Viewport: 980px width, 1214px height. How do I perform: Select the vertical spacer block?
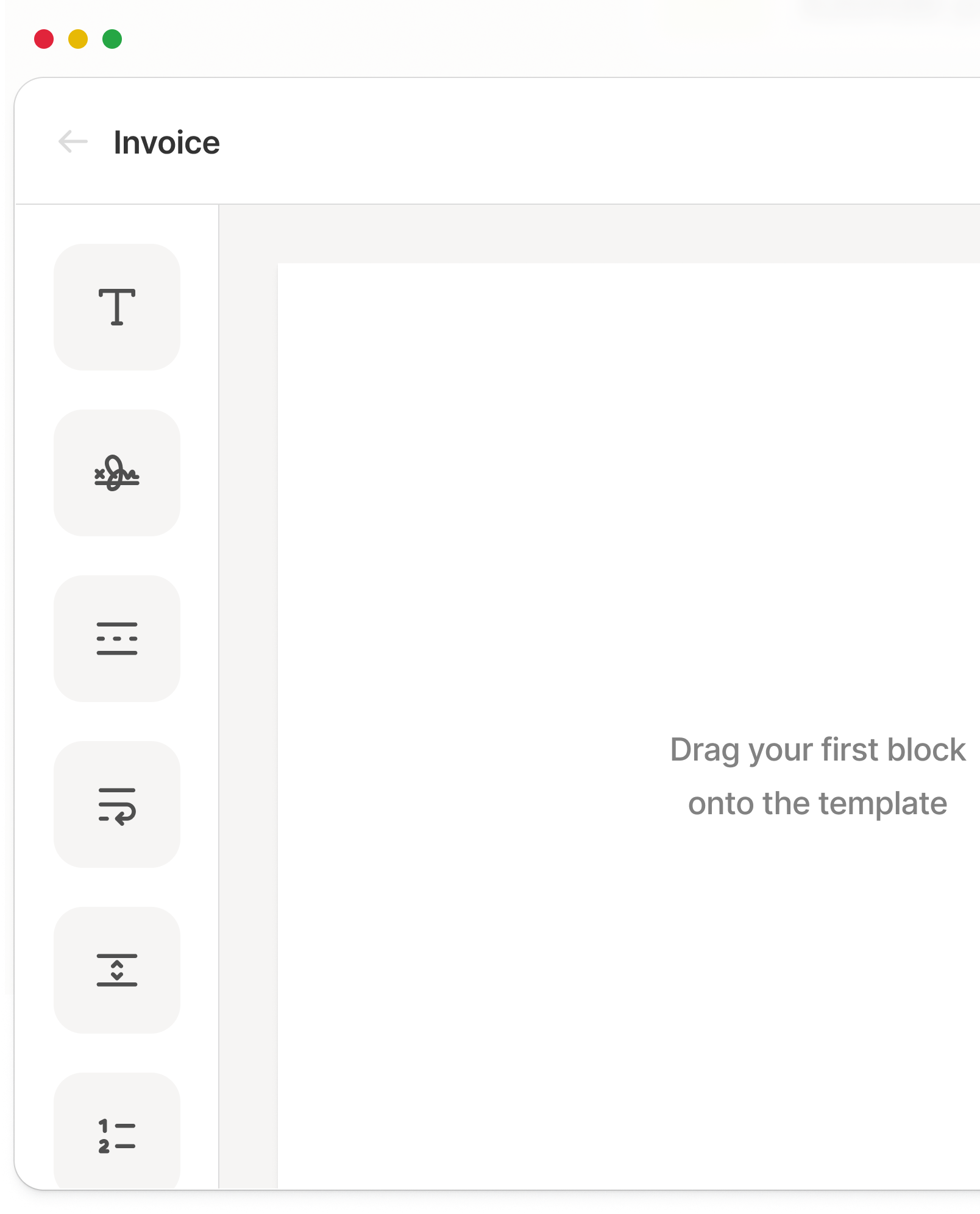coord(117,970)
